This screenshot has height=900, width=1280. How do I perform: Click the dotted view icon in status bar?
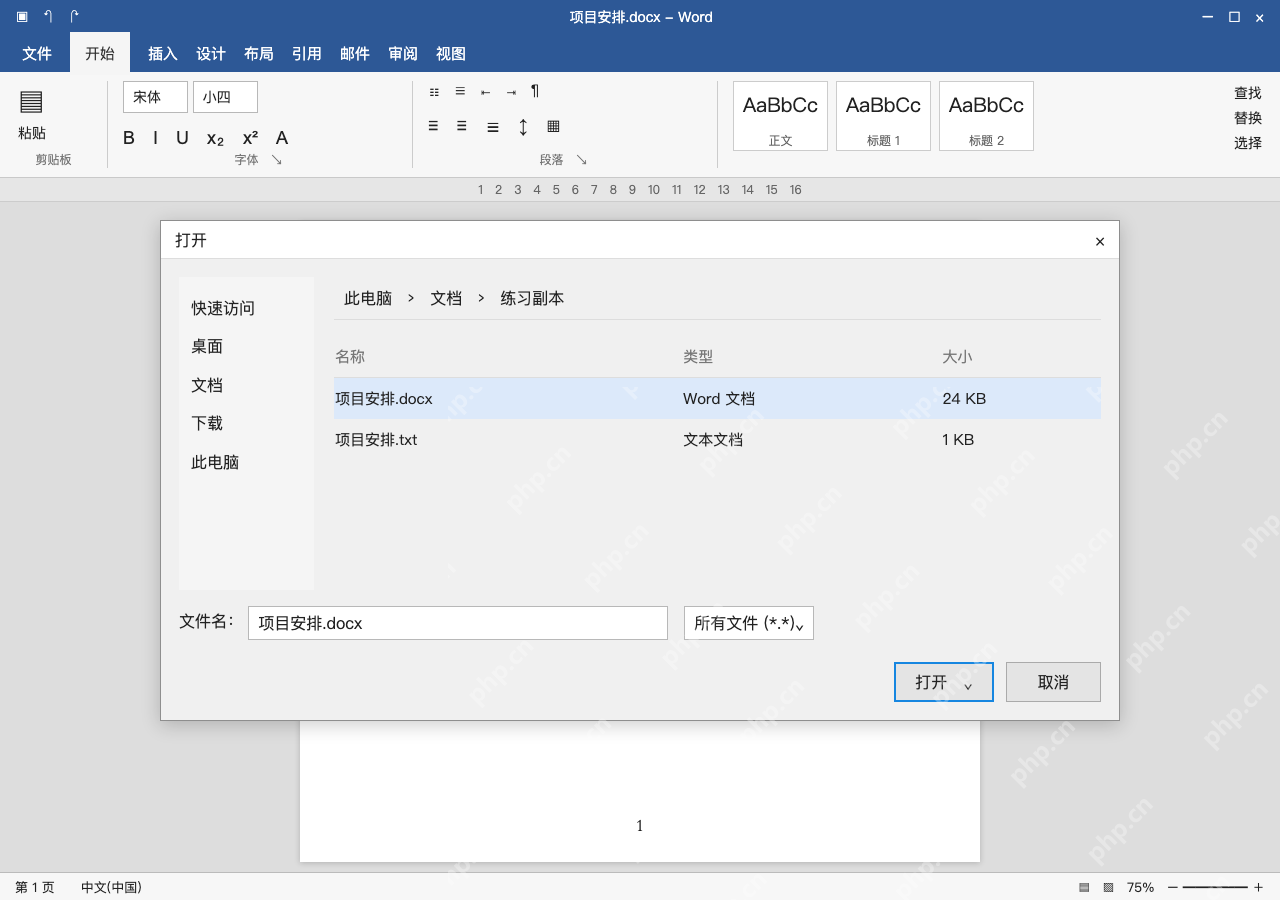click(x=1108, y=887)
